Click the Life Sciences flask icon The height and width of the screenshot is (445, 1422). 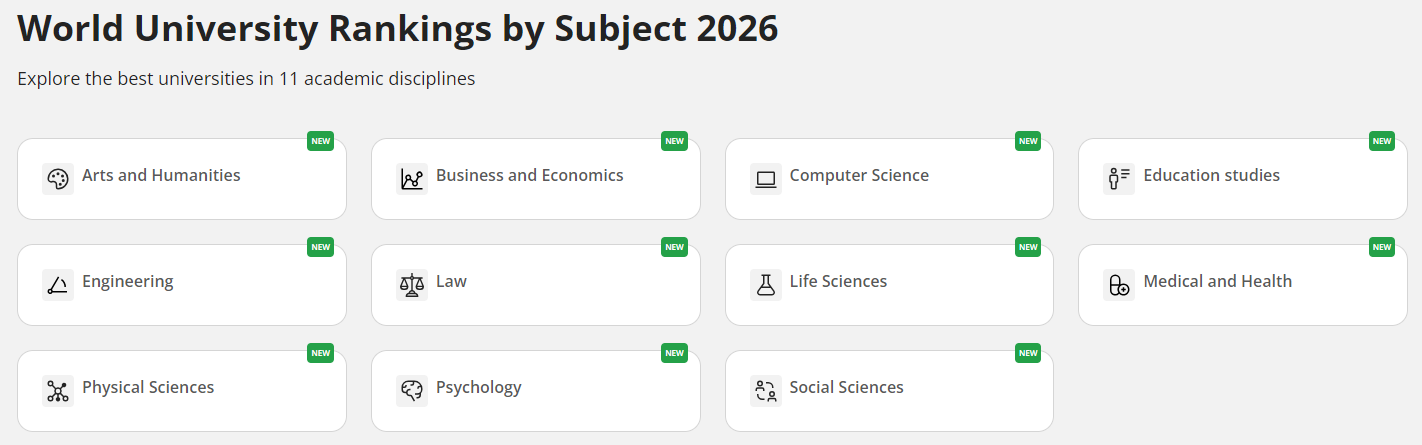[x=766, y=285]
